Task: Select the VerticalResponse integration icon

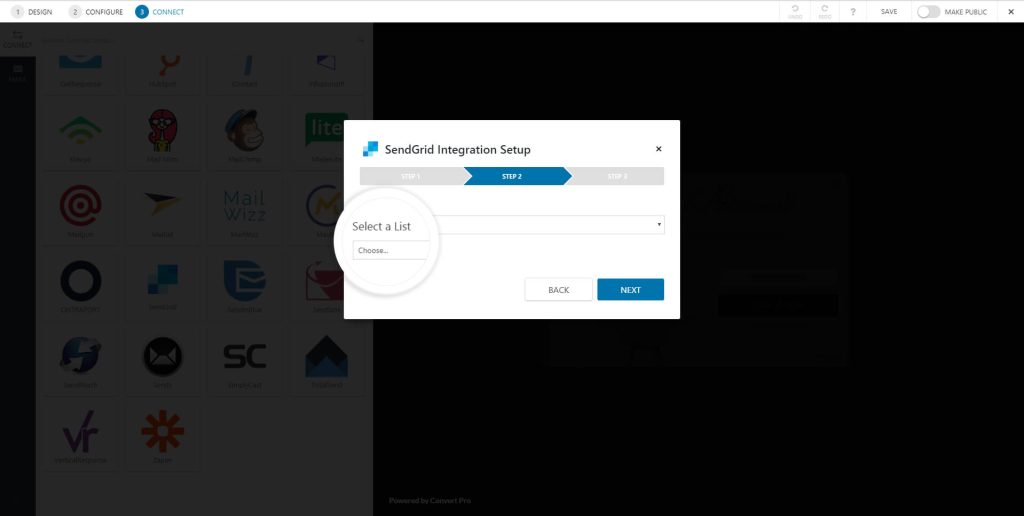Action: (x=80, y=431)
